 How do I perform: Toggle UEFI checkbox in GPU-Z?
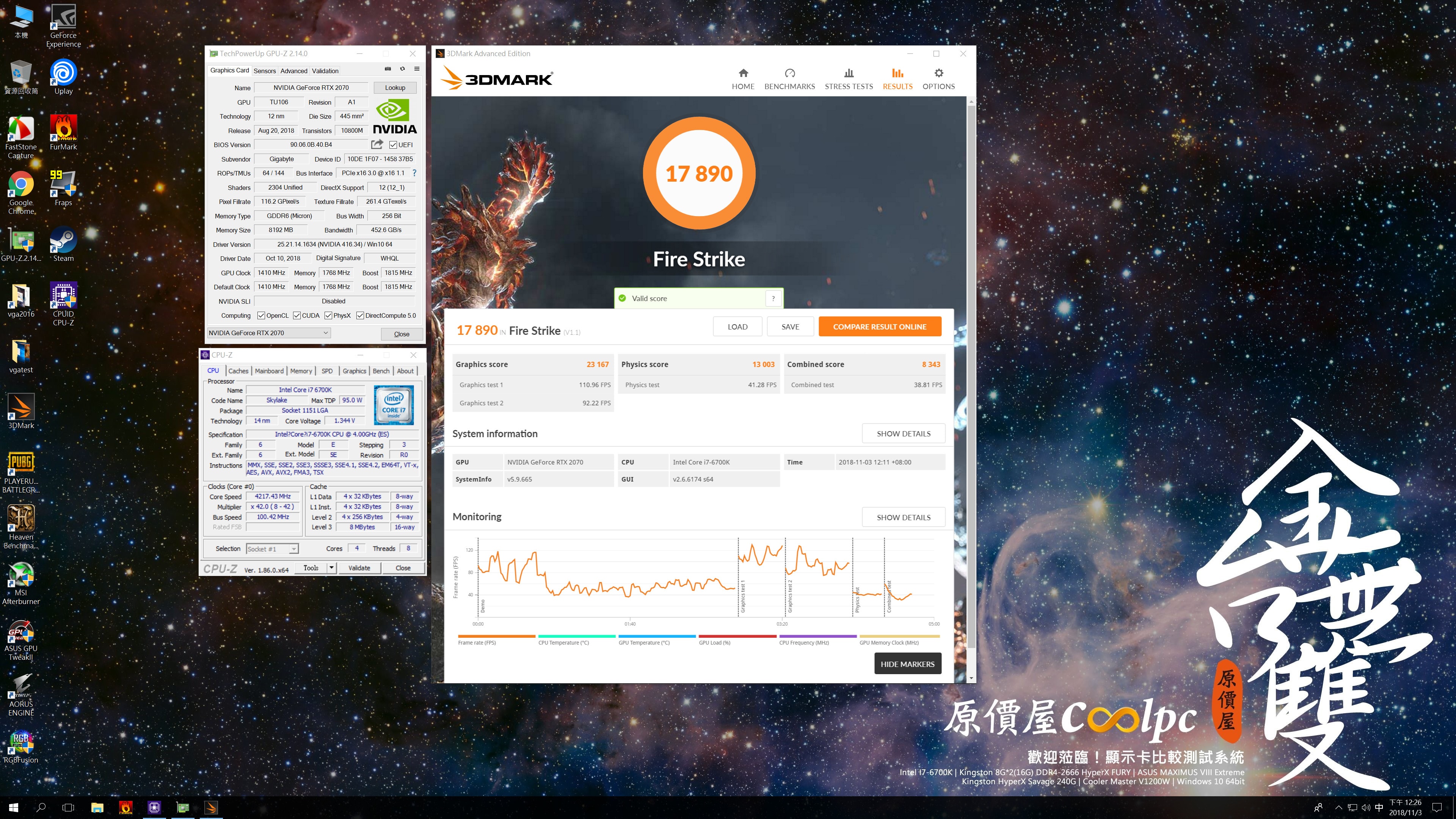[x=394, y=145]
